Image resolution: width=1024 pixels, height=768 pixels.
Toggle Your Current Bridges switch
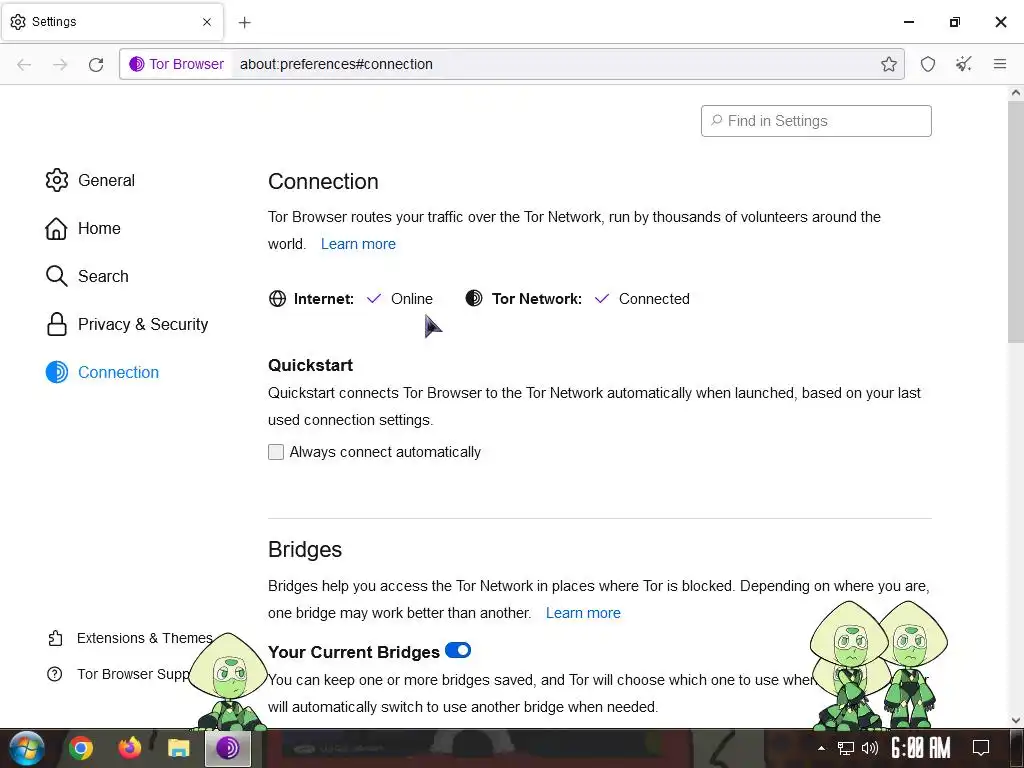tap(458, 650)
